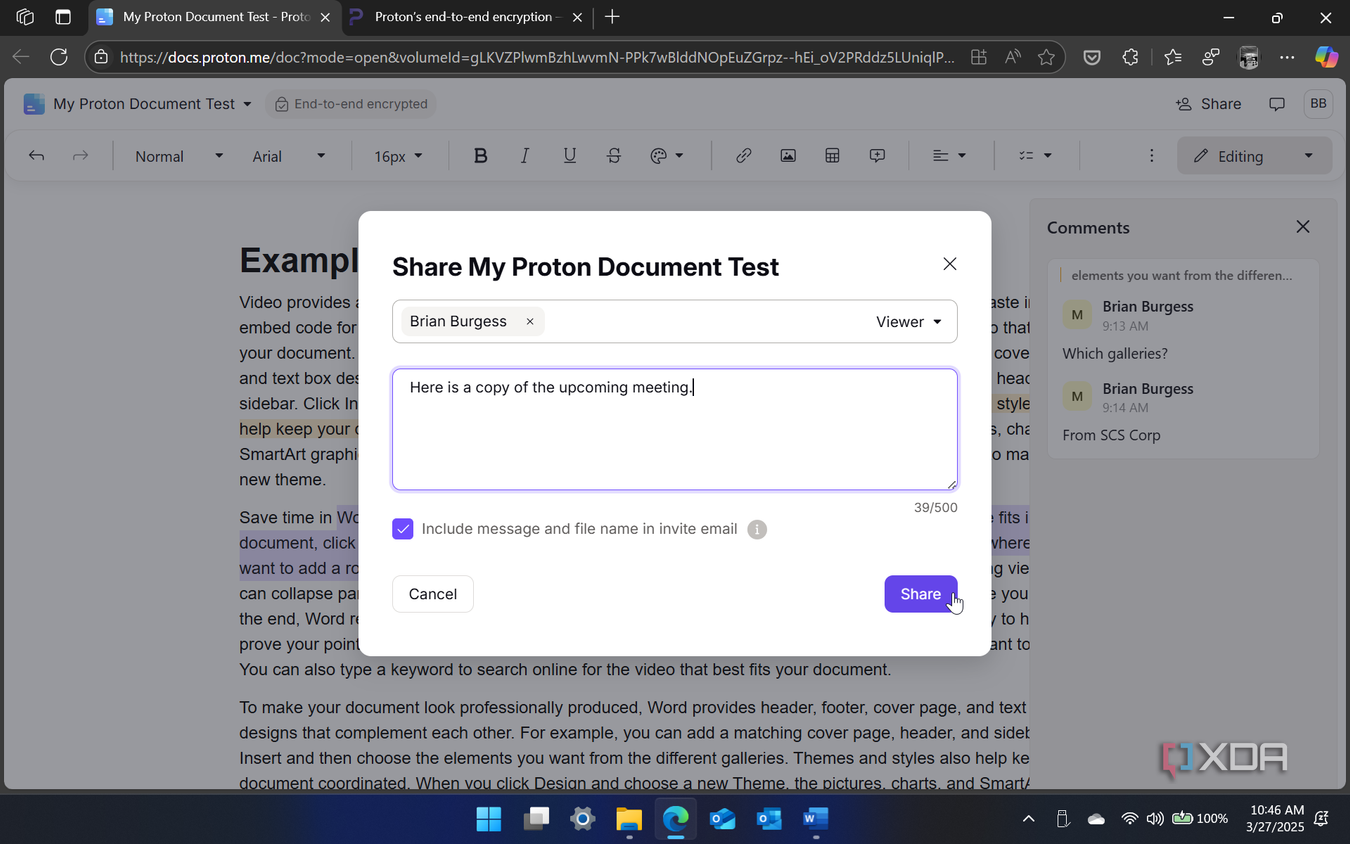
Task: Open browser Settings and more menu
Action: click(x=1287, y=57)
